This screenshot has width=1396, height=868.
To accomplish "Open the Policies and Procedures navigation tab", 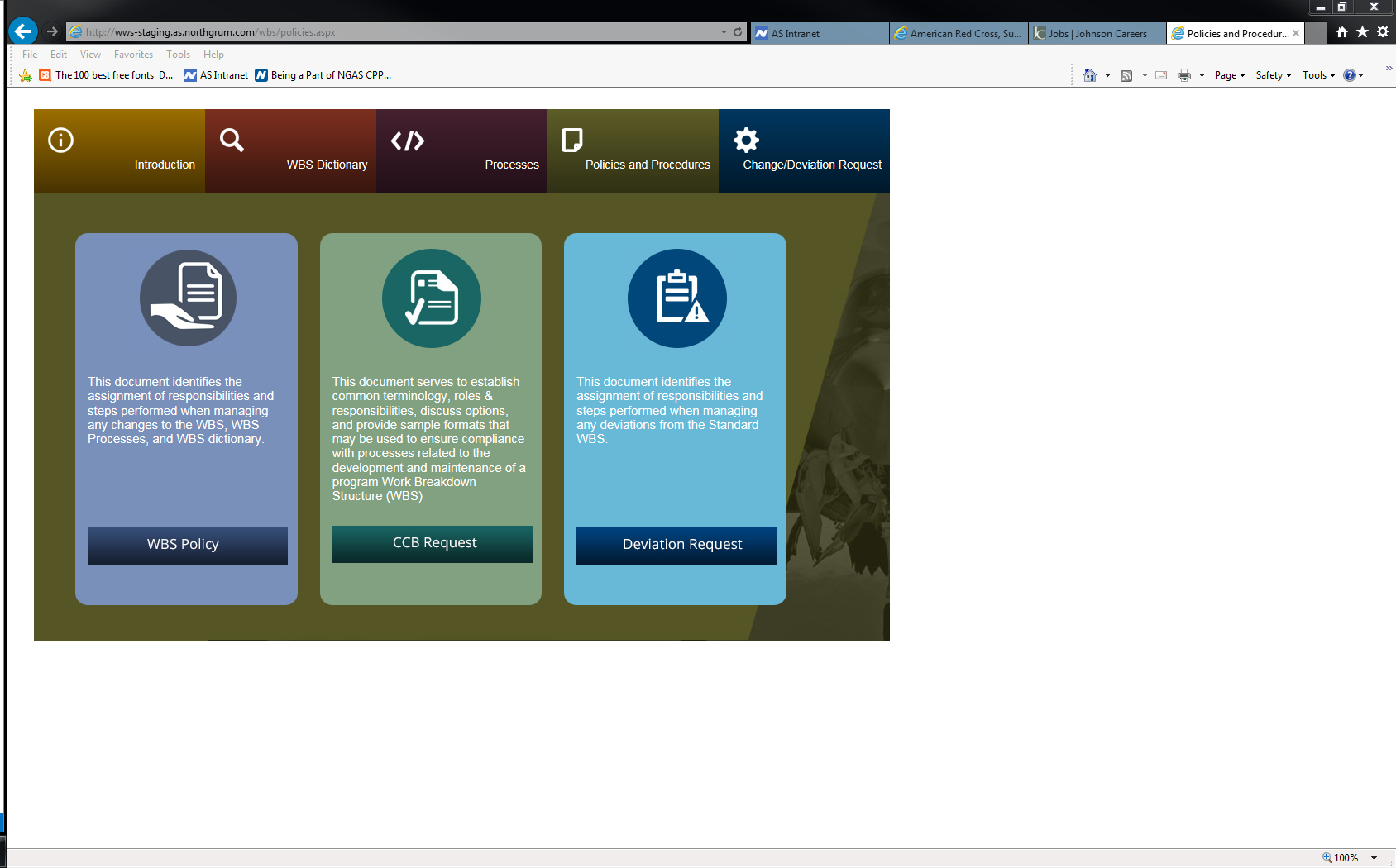I will tap(633, 151).
